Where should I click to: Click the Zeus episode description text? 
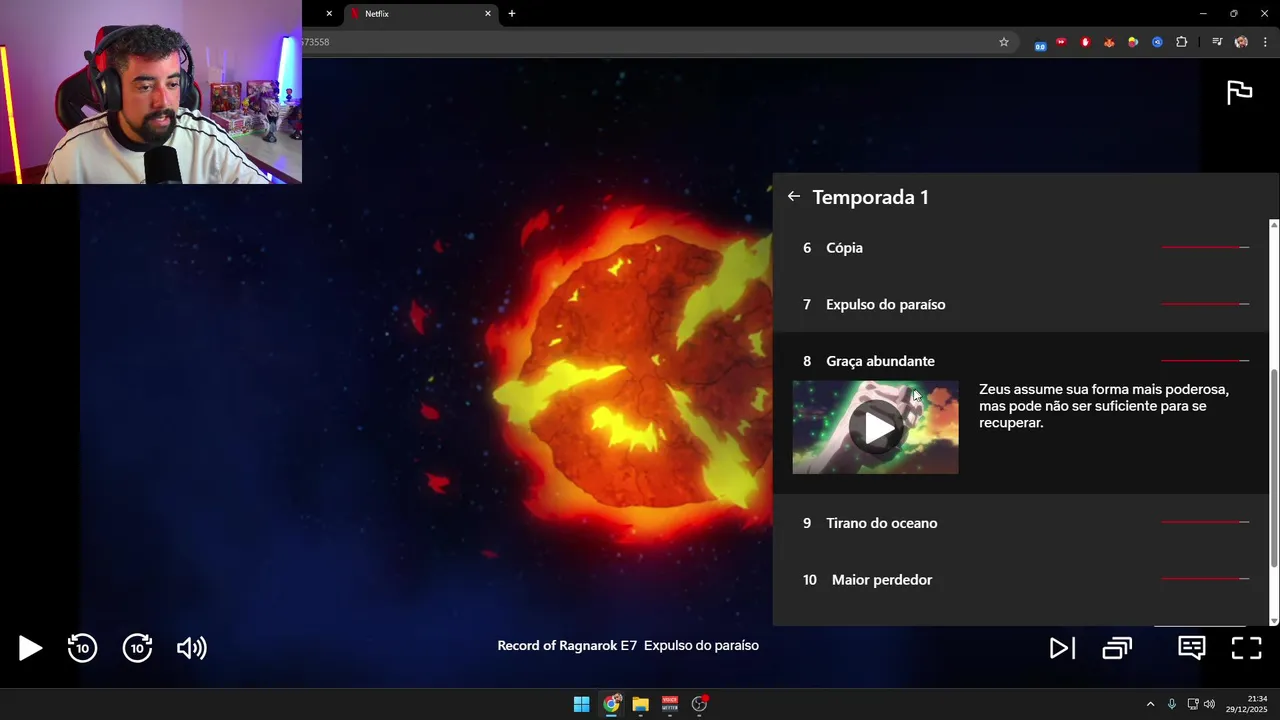point(1104,406)
